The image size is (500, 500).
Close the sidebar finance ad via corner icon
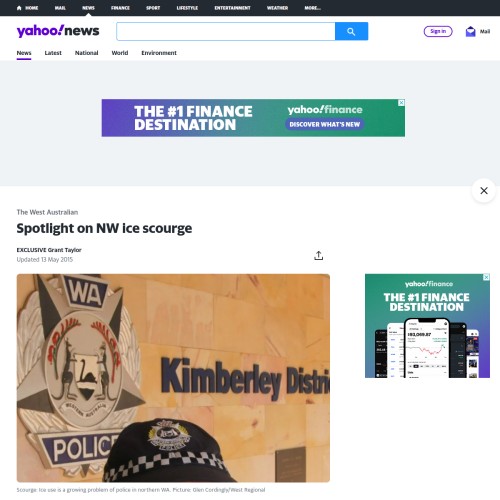(x=486, y=277)
